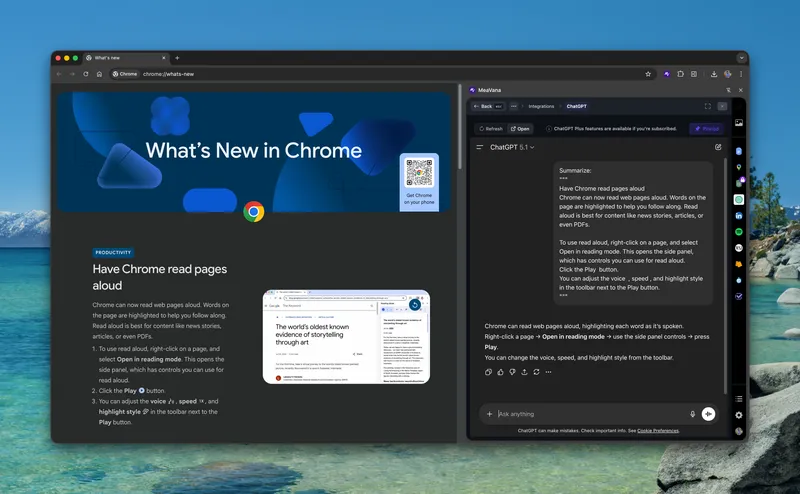Screen dimensions: 800x494
Task: Give the response a thumbs down
Action: pos(512,372)
